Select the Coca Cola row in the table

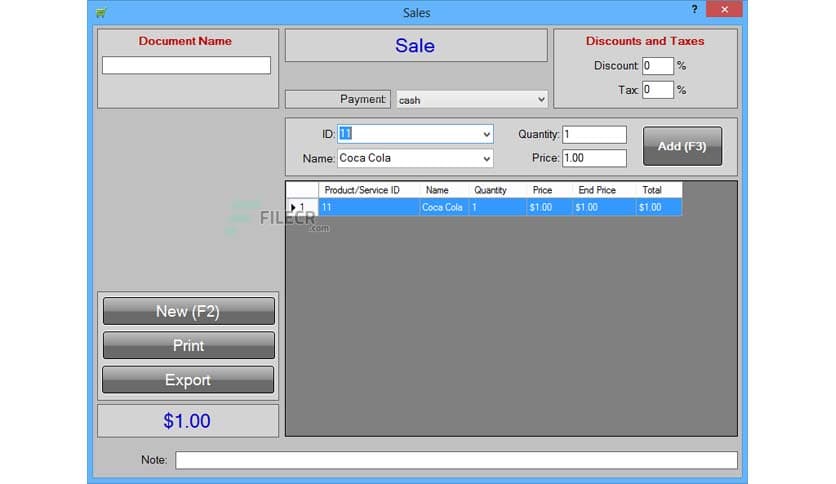500,207
